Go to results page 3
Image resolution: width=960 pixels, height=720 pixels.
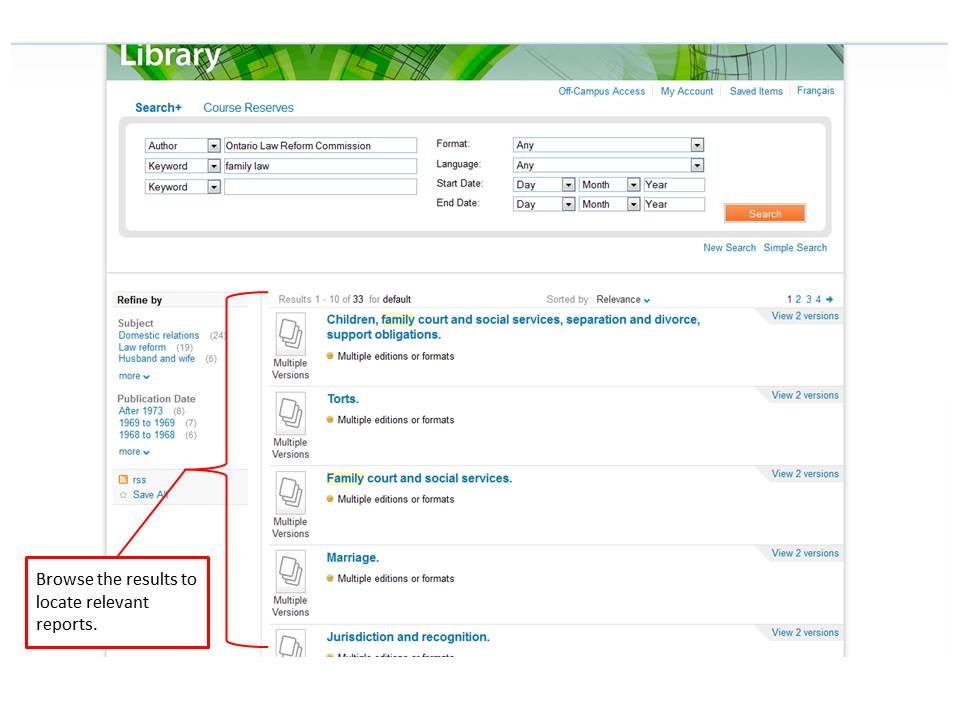(809, 299)
